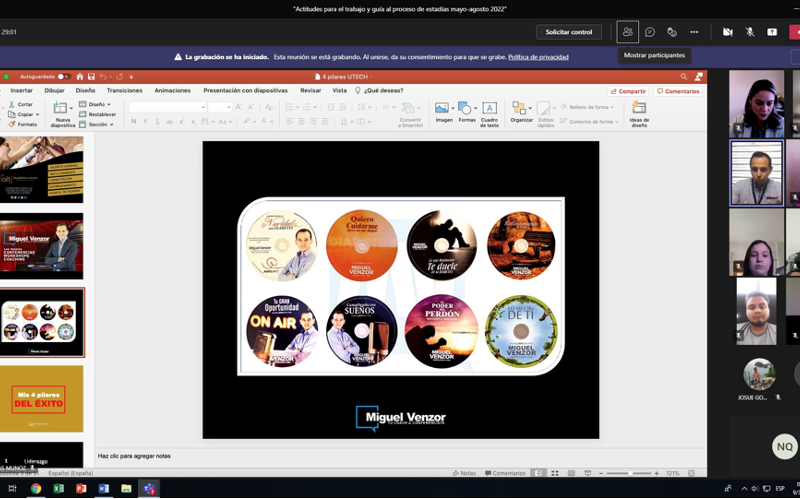Open the Política de privacidad link
800x499 pixels.
538,57
